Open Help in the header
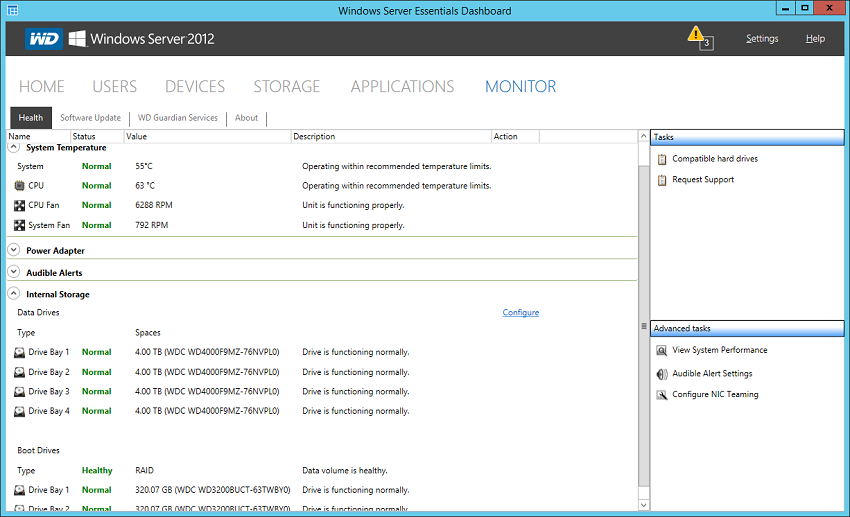The height and width of the screenshot is (517, 850). click(815, 38)
